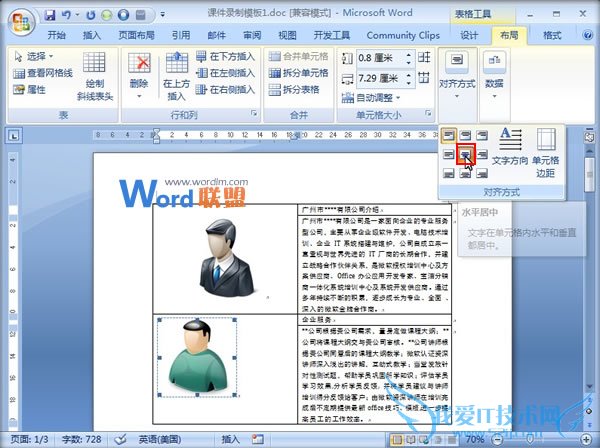This screenshot has width=600, height=448.
Task: Switch to the Home (开始) tab
Action: pos(56,36)
